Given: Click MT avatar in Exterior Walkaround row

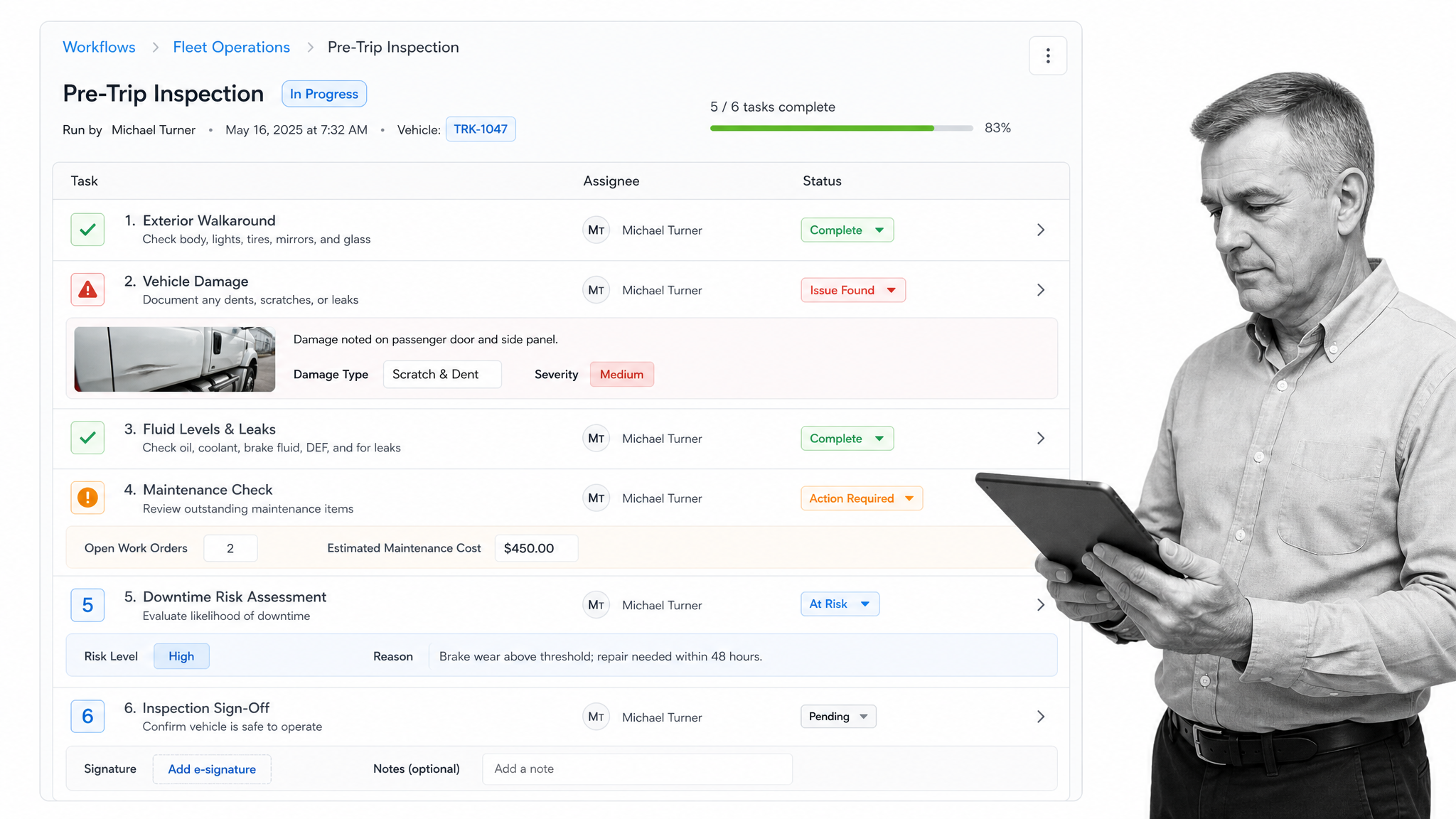Looking at the screenshot, I should (x=596, y=230).
